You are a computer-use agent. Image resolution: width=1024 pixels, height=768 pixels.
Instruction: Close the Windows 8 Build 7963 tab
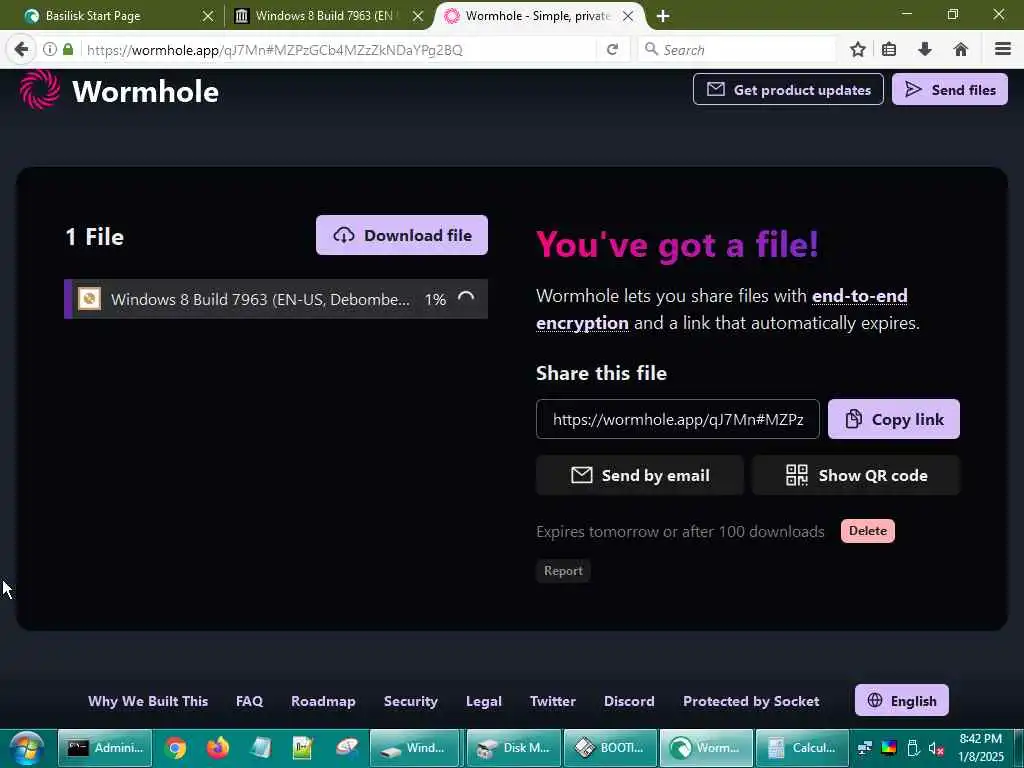(418, 16)
